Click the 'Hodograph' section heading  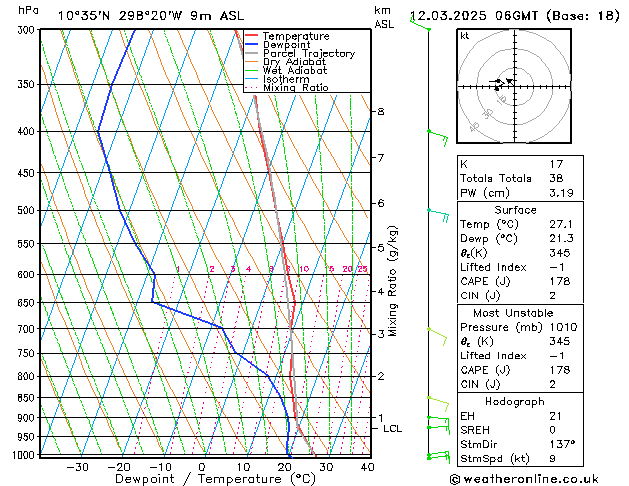[x=515, y=402]
